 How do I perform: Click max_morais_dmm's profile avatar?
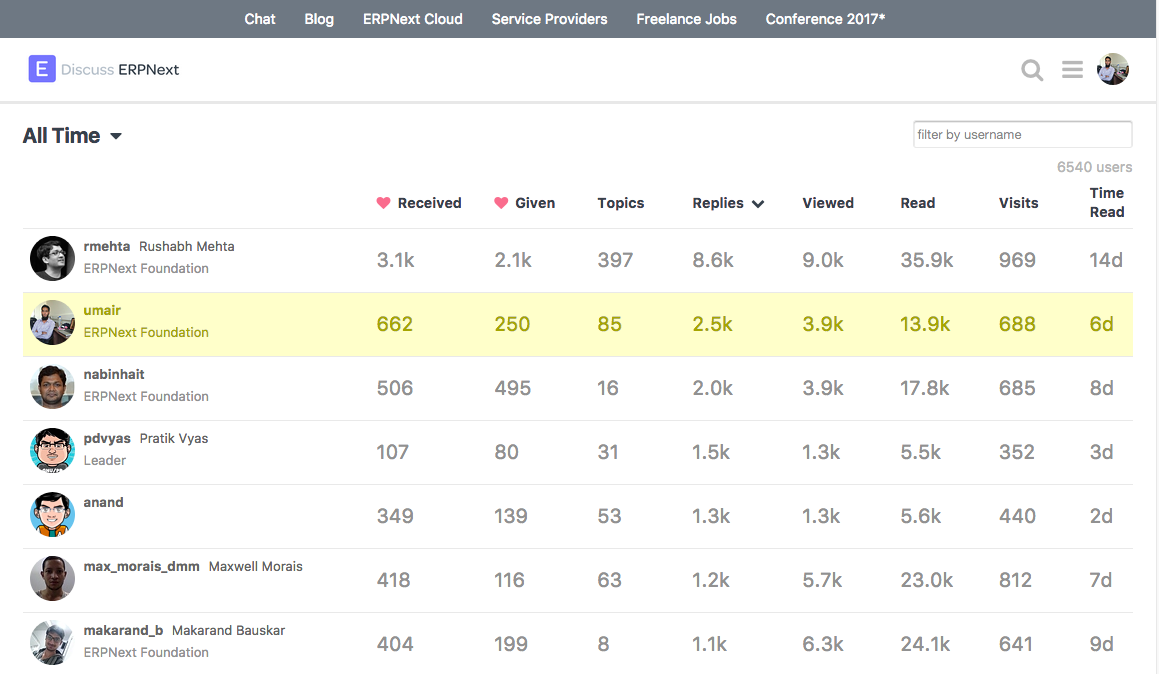click(x=52, y=579)
